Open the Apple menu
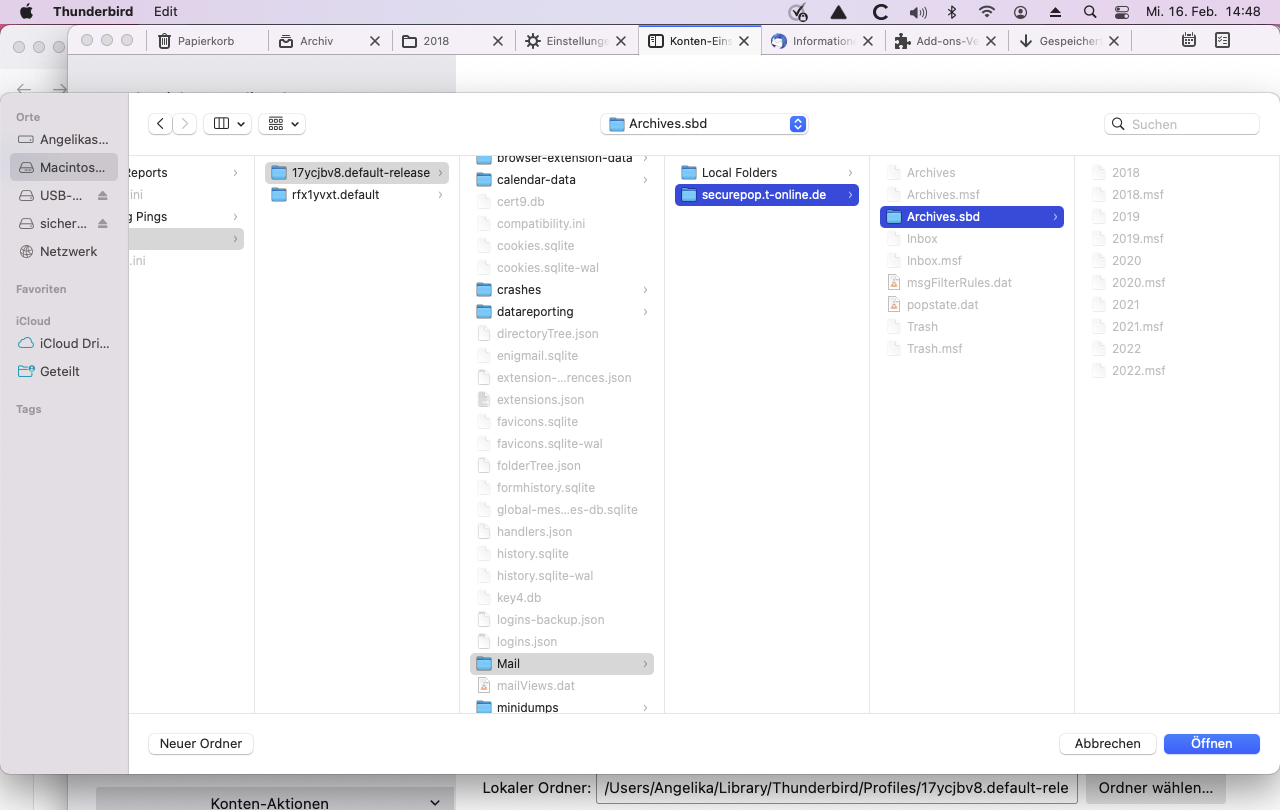This screenshot has height=810, width=1280. (x=27, y=12)
